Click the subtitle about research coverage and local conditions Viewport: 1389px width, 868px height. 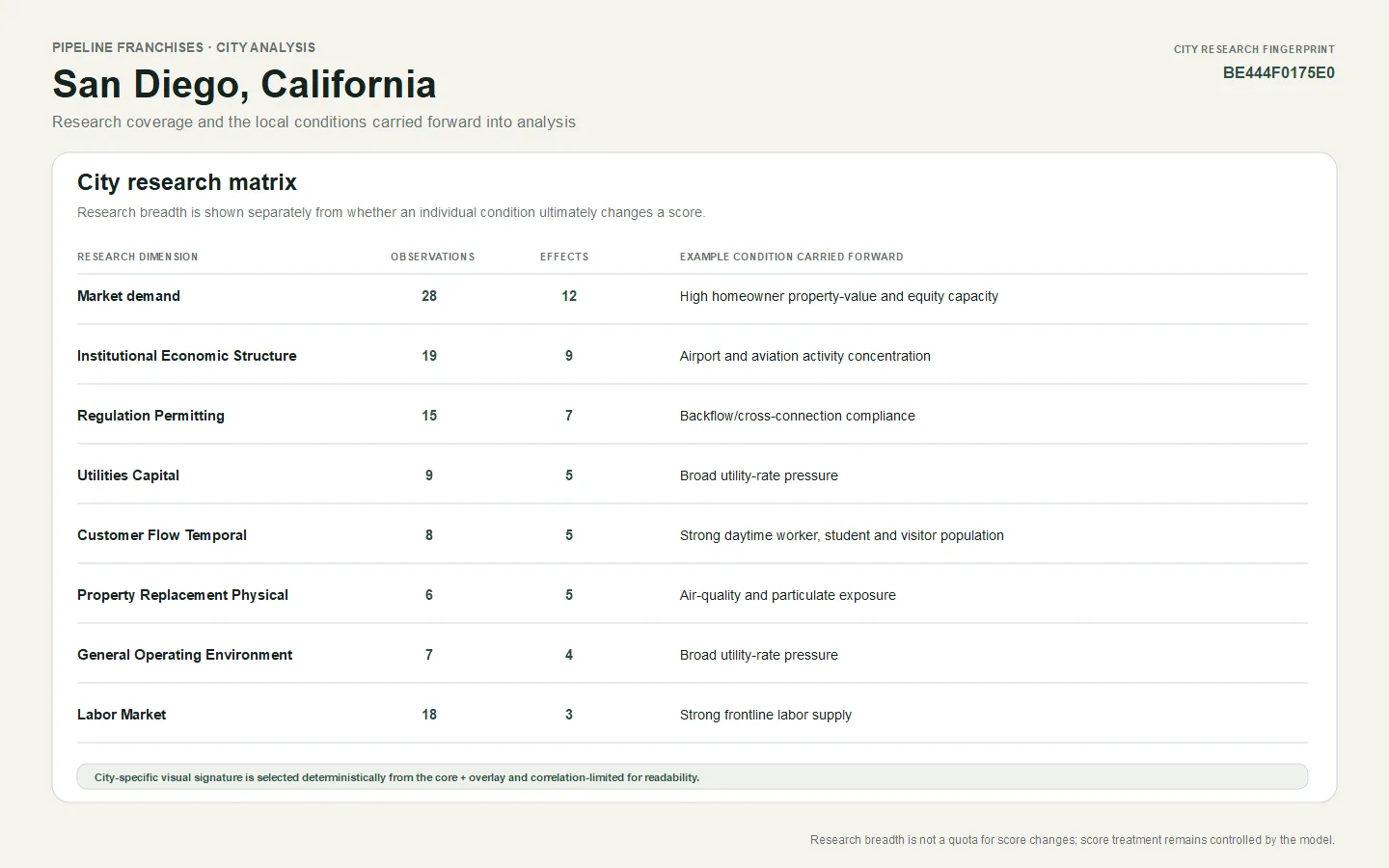tap(313, 122)
